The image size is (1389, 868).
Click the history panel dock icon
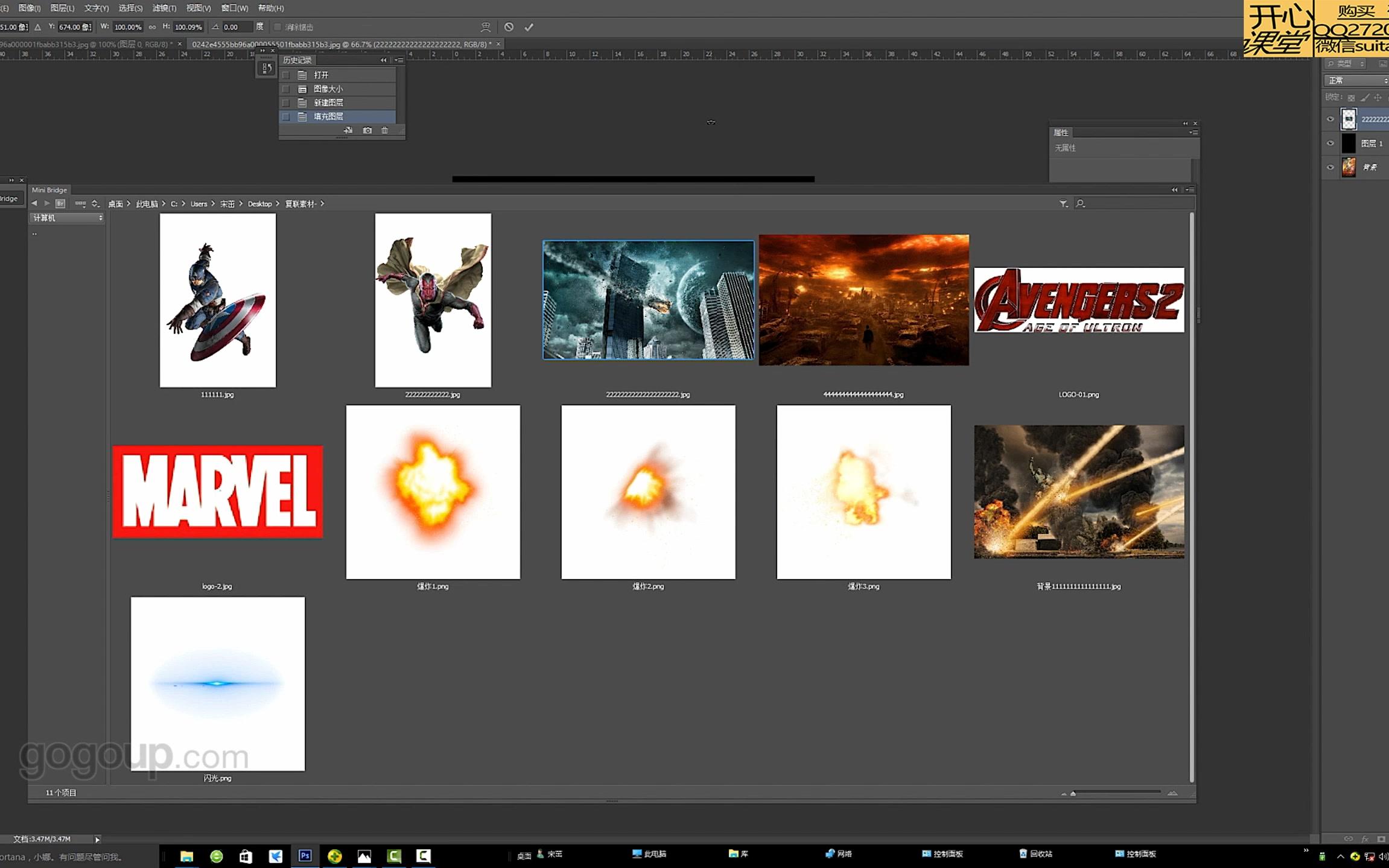point(266,68)
